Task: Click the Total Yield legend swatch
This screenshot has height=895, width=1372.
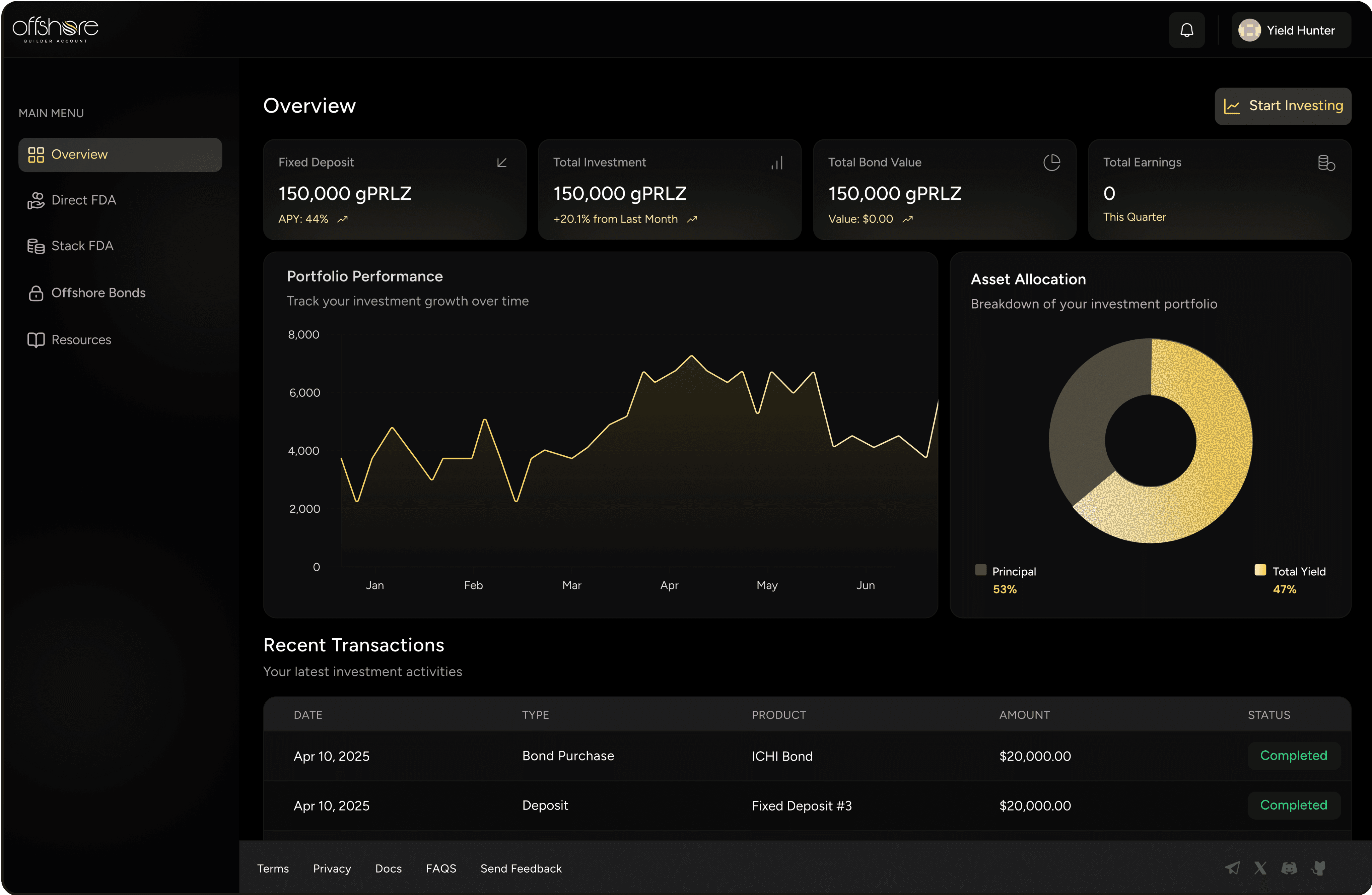Action: [1260, 570]
